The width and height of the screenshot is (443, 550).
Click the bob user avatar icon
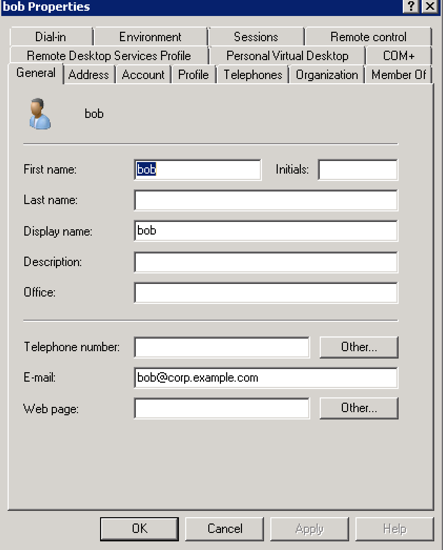tap(40, 114)
